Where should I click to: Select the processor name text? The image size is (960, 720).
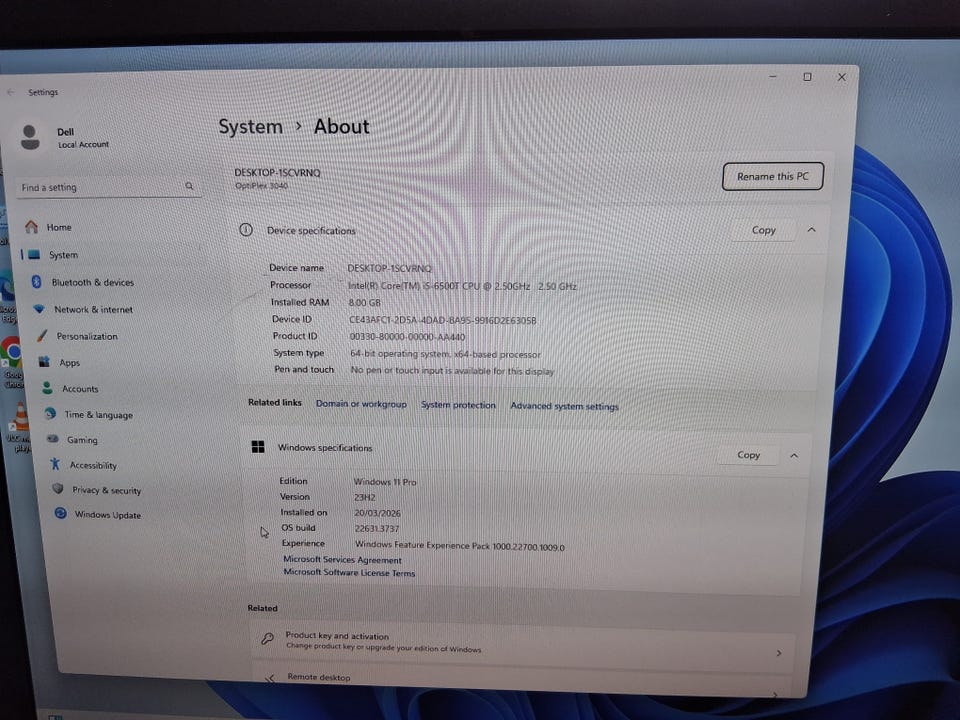coord(462,286)
